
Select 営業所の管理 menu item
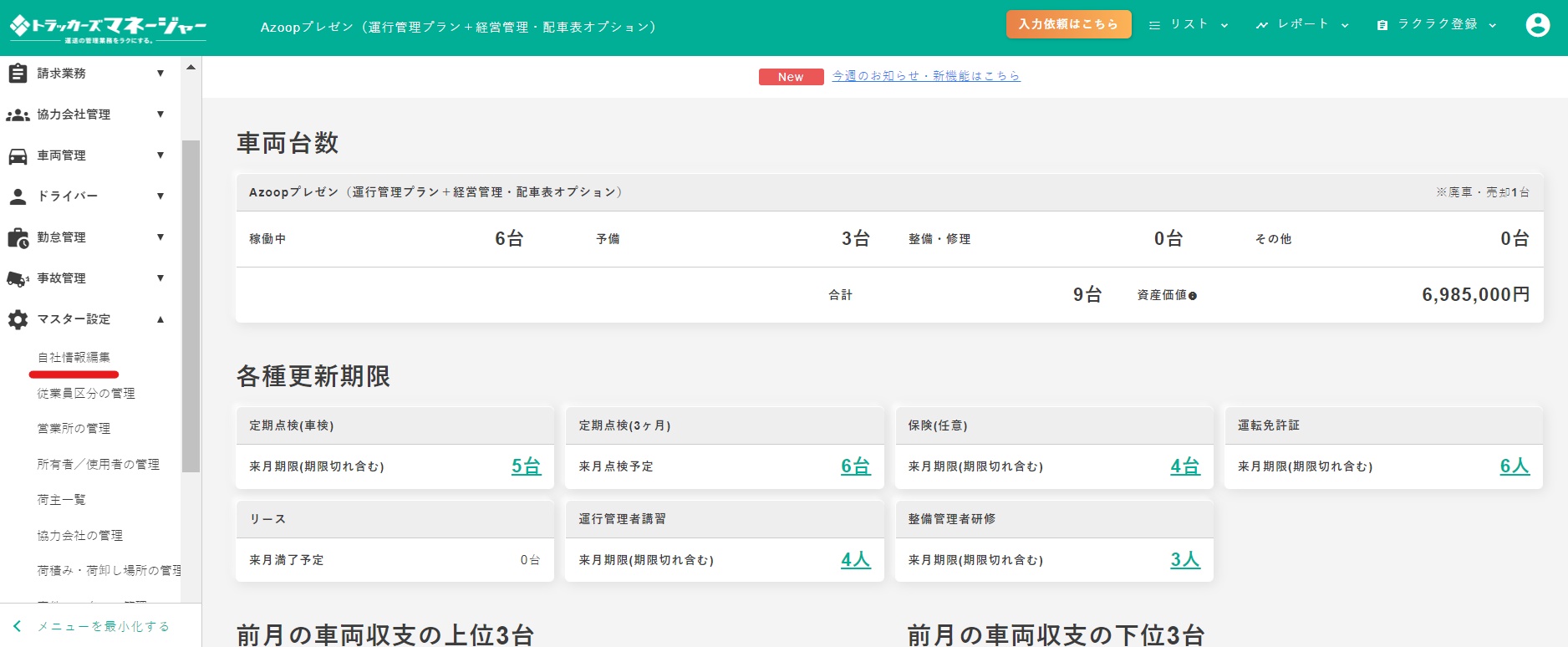pos(74,429)
